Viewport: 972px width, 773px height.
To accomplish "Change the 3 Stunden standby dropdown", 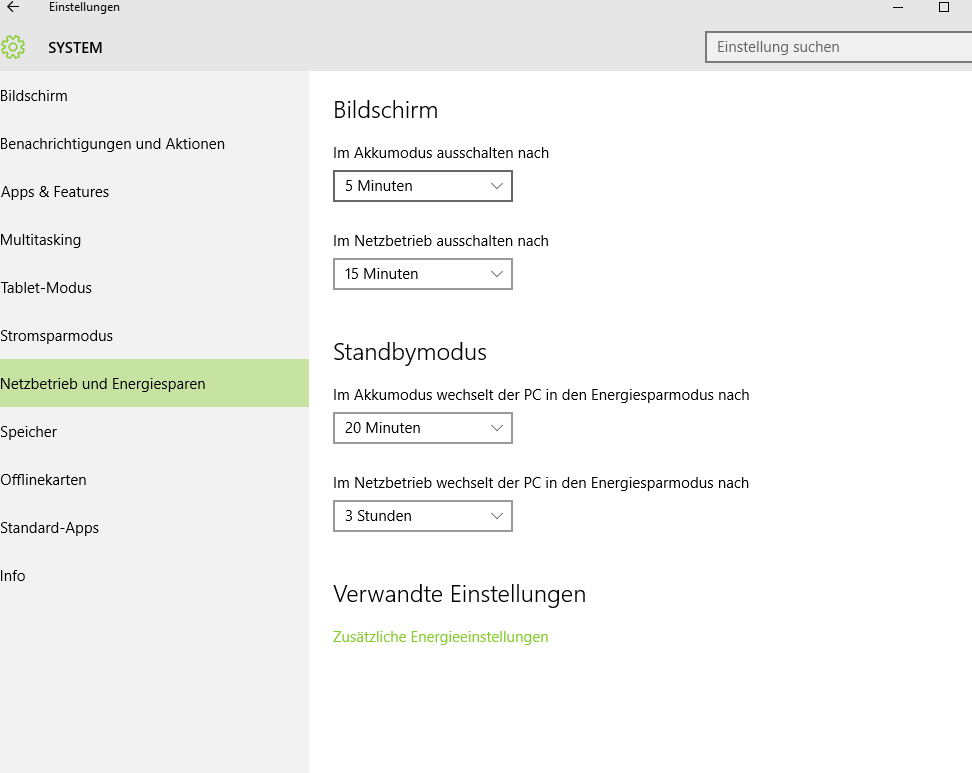I will (x=423, y=516).
